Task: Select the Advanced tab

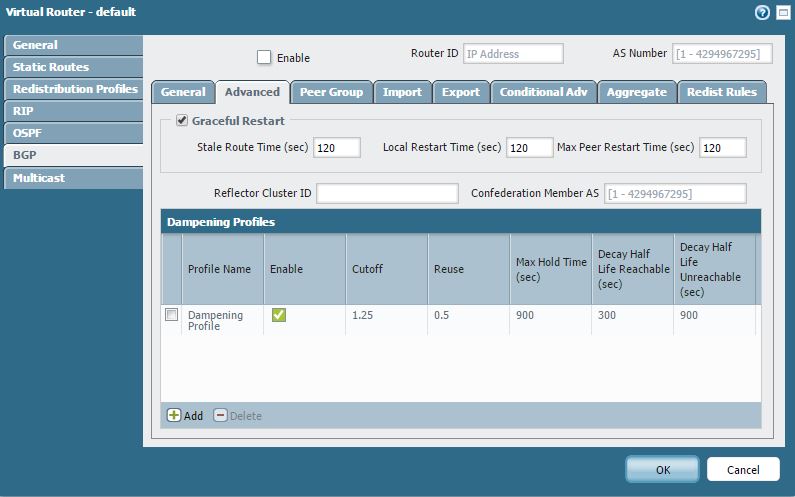Action: tap(252, 92)
